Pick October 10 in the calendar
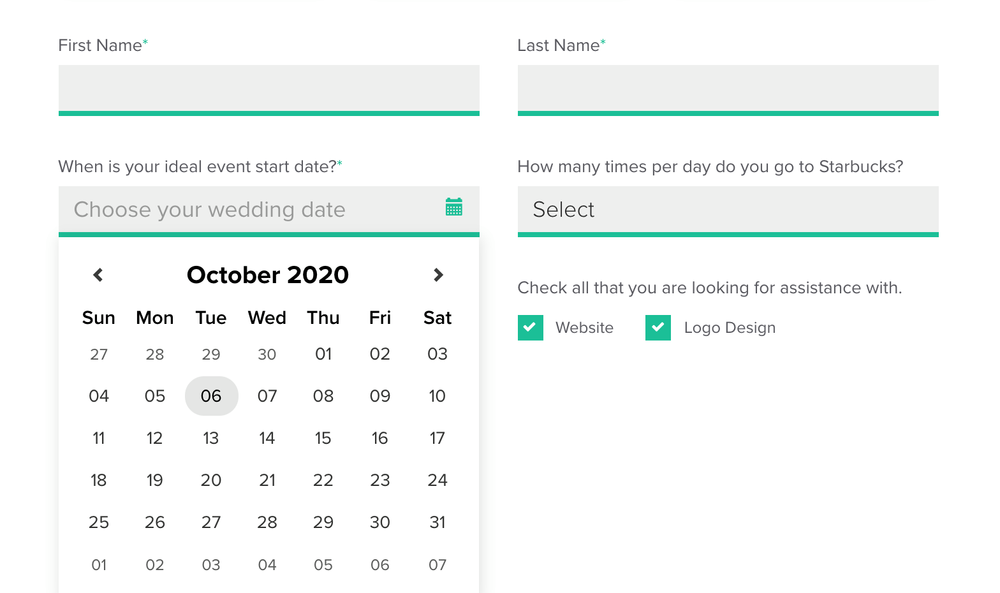 point(437,396)
